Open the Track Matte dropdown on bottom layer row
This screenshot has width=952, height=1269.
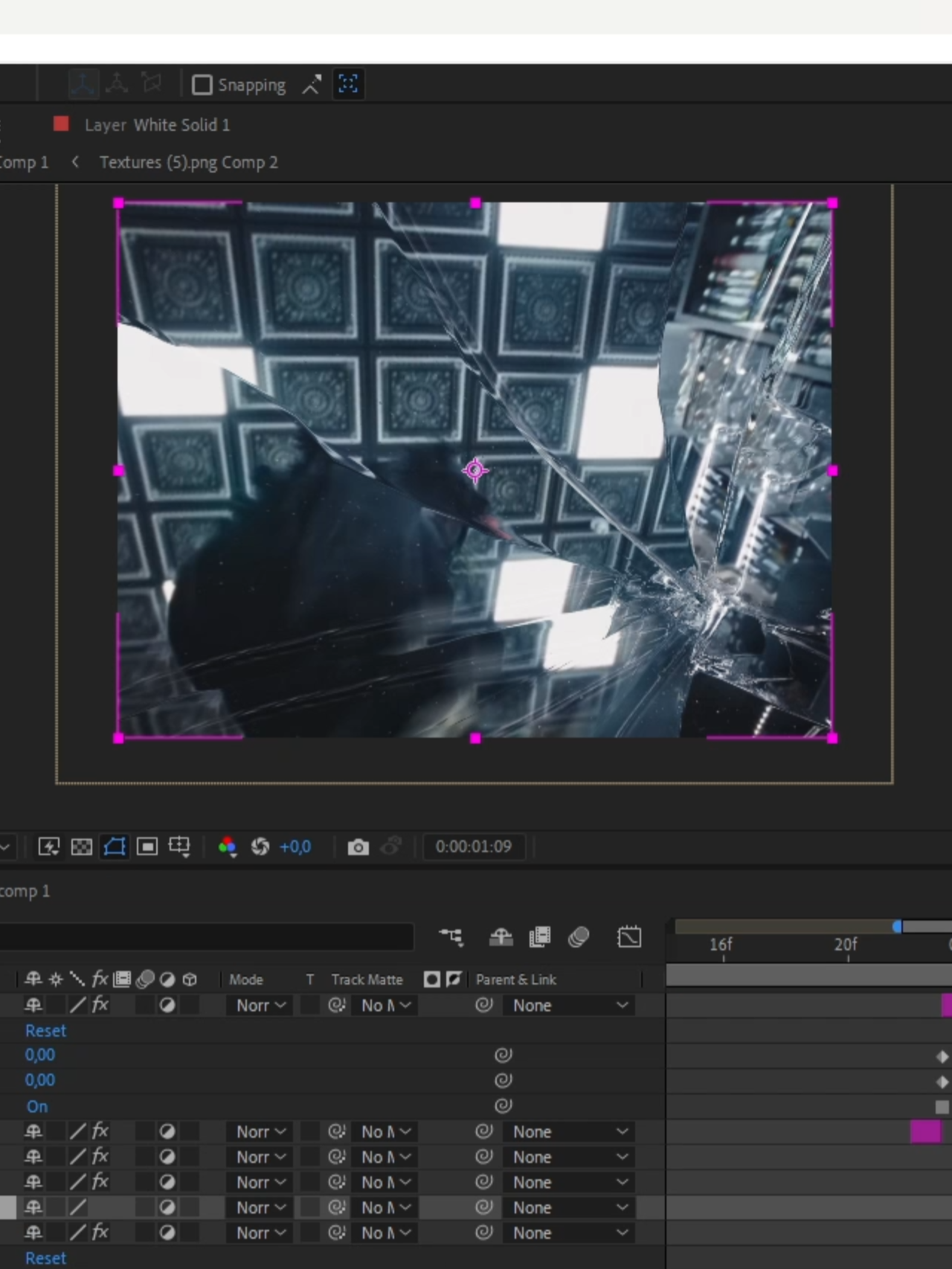tap(385, 1233)
